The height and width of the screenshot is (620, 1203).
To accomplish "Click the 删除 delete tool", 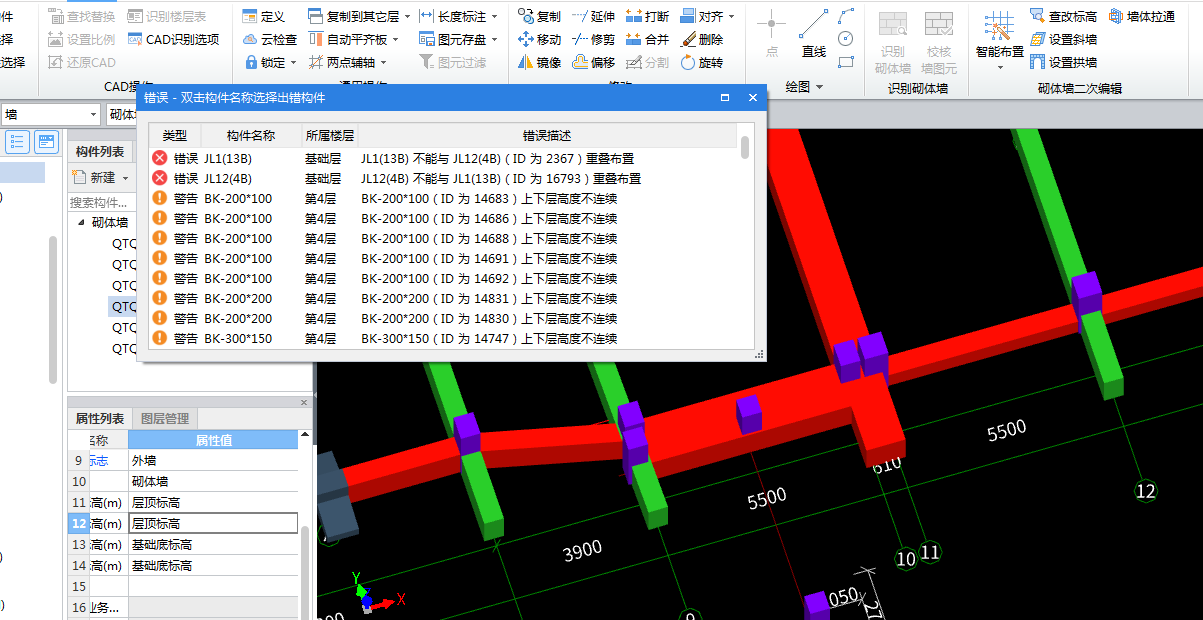I will pyautogui.click(x=700, y=39).
